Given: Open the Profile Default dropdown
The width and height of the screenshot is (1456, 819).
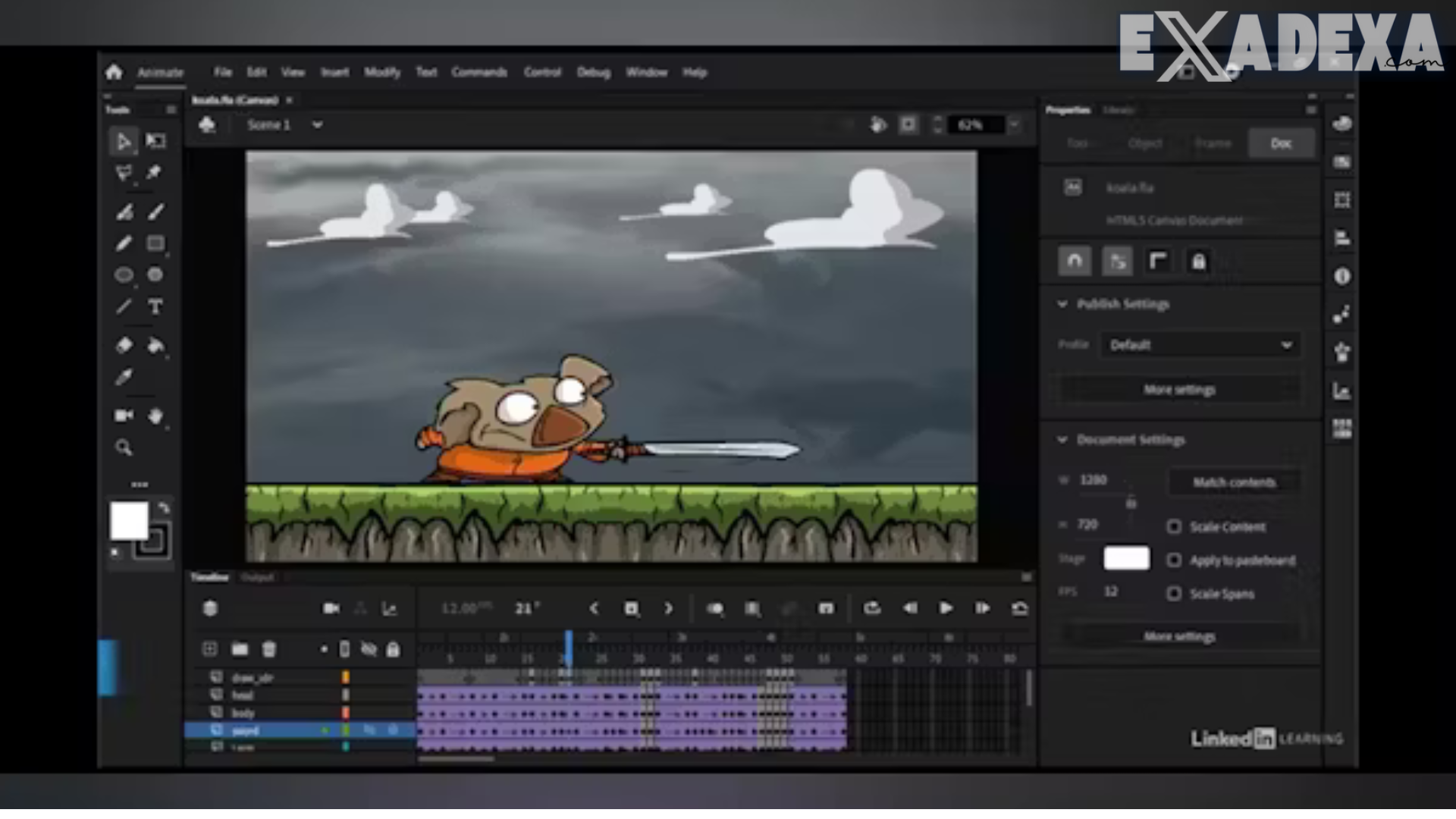Looking at the screenshot, I should click(x=1200, y=345).
